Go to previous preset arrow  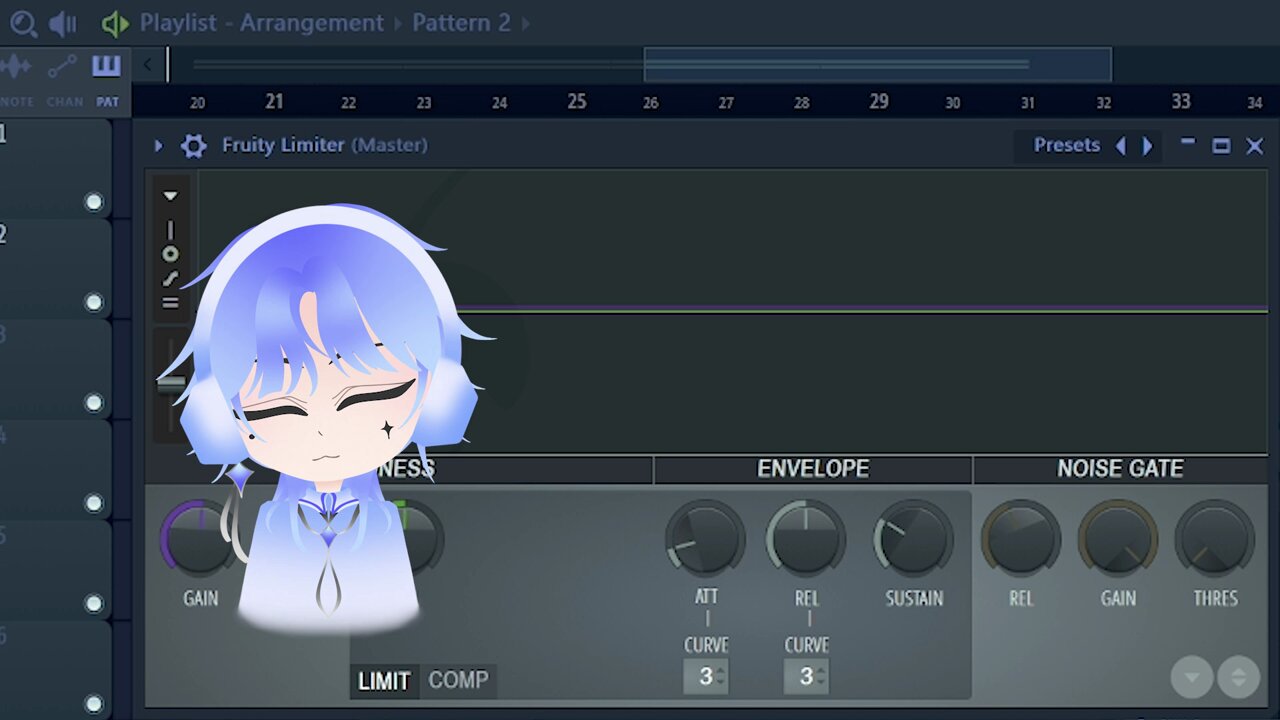pos(1120,146)
